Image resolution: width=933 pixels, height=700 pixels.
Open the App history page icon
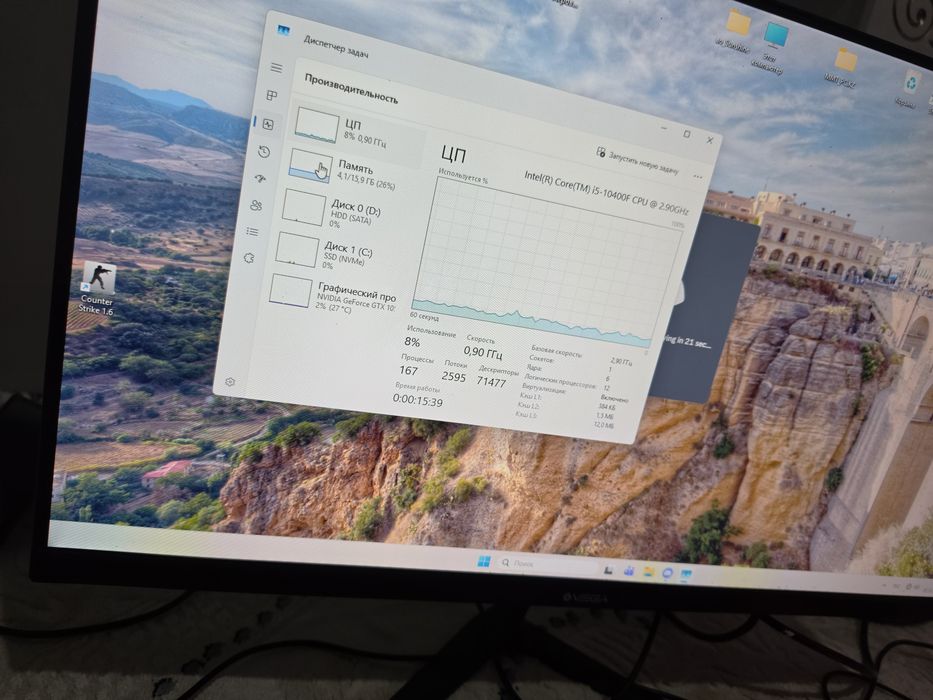(x=264, y=152)
